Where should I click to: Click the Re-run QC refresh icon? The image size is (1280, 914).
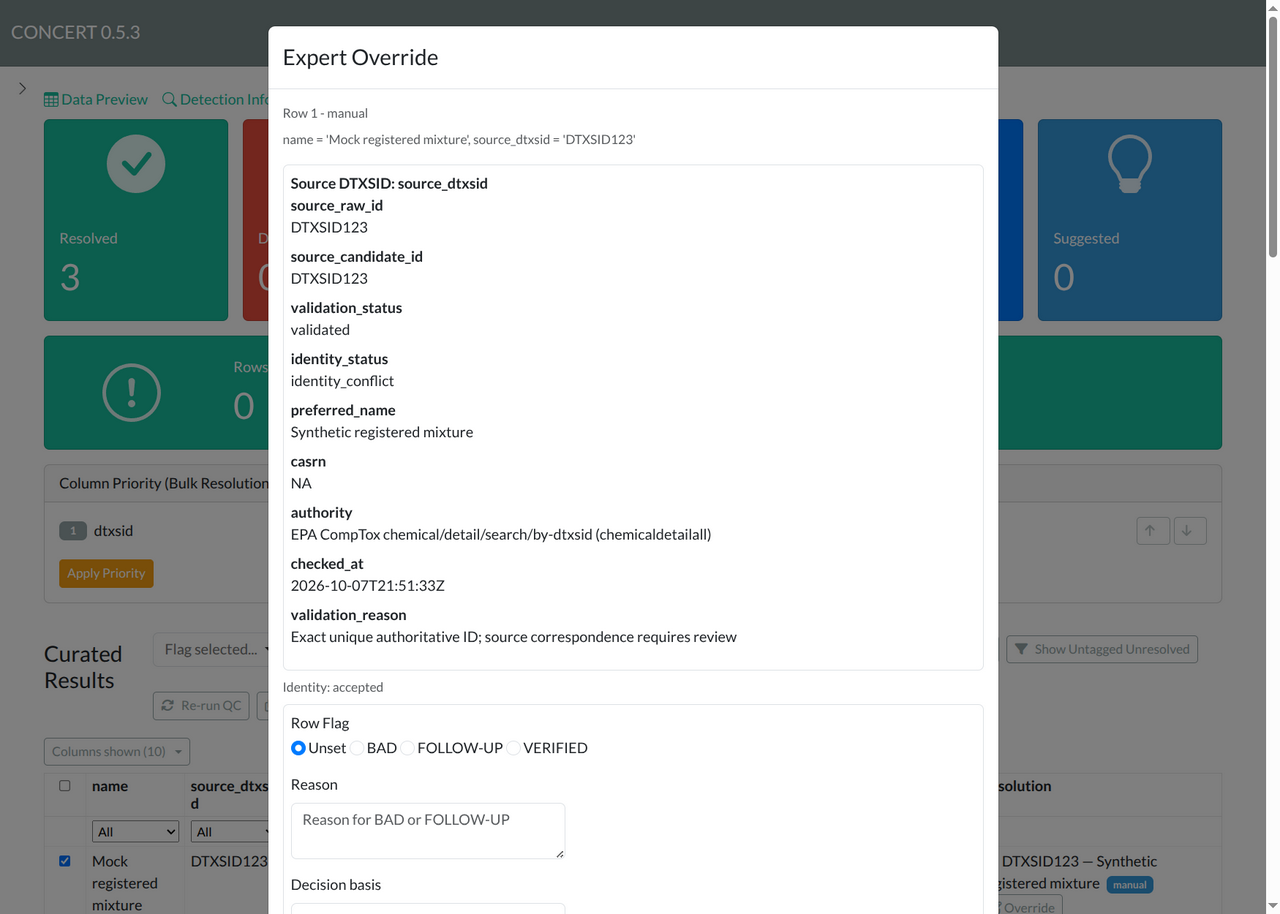click(x=168, y=705)
